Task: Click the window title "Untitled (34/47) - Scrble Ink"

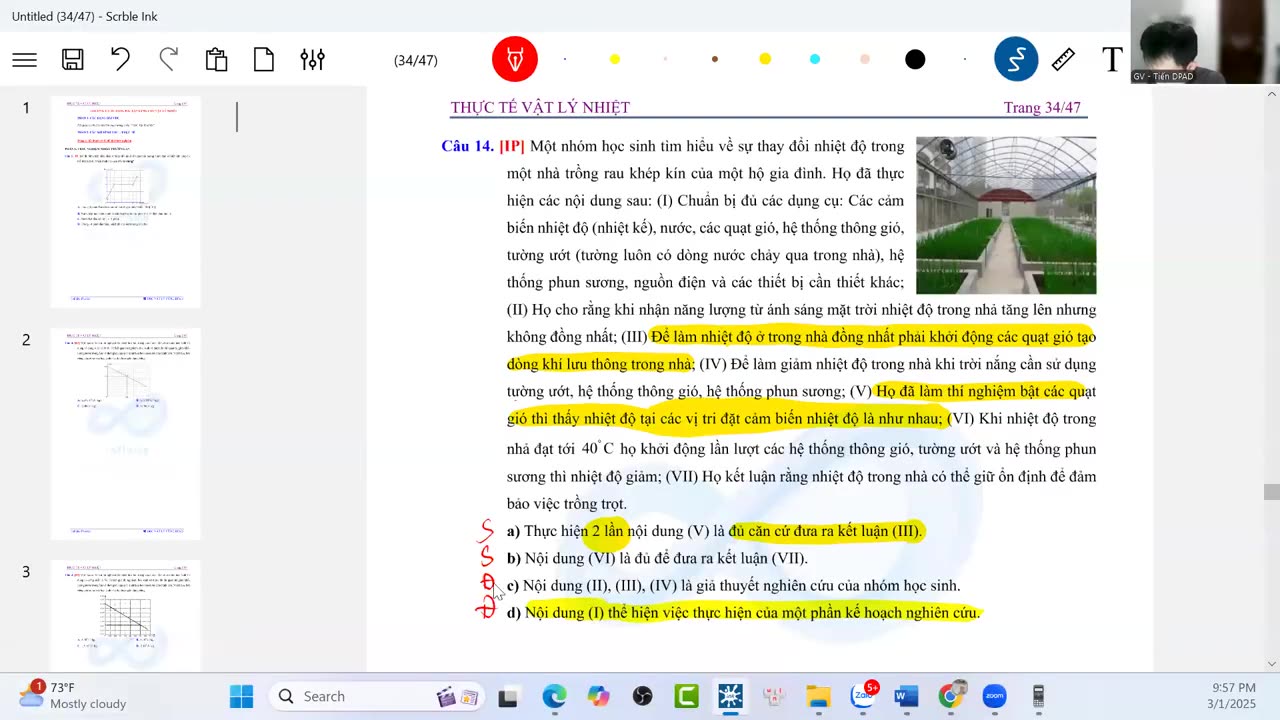Action: [85, 16]
